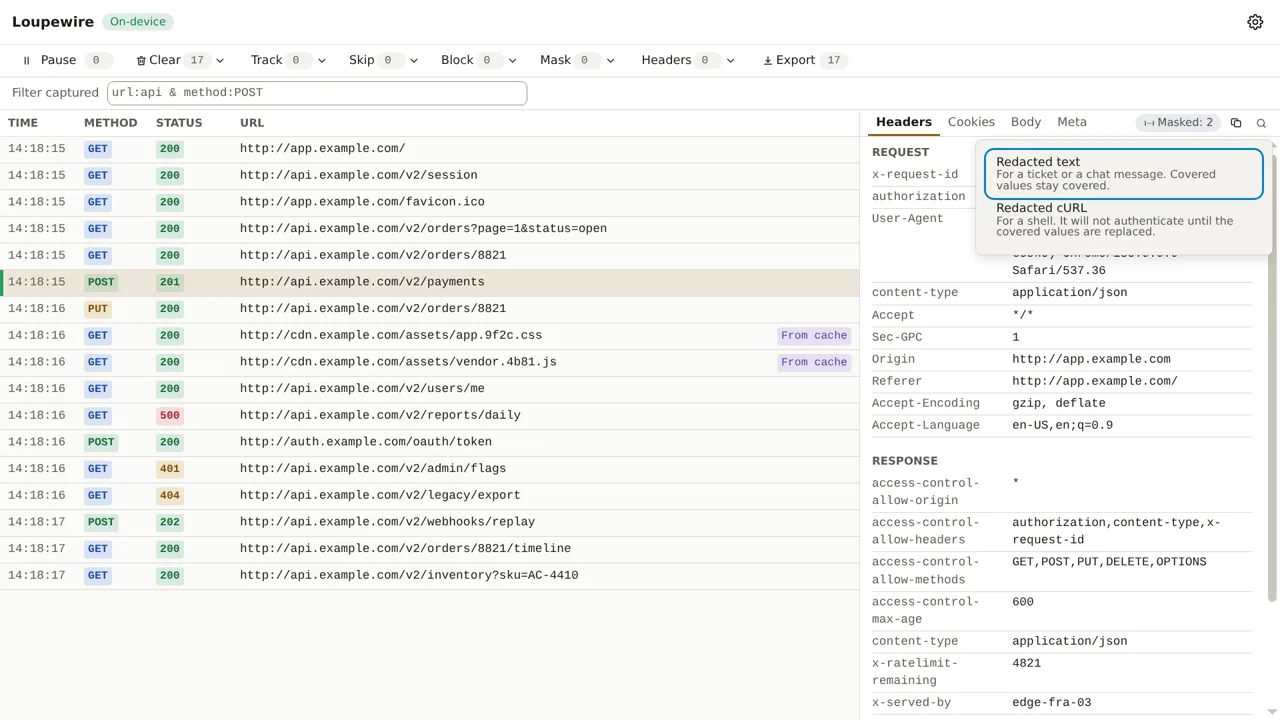Click the search icon in details panel
This screenshot has height=720, width=1280.
click(x=1261, y=123)
